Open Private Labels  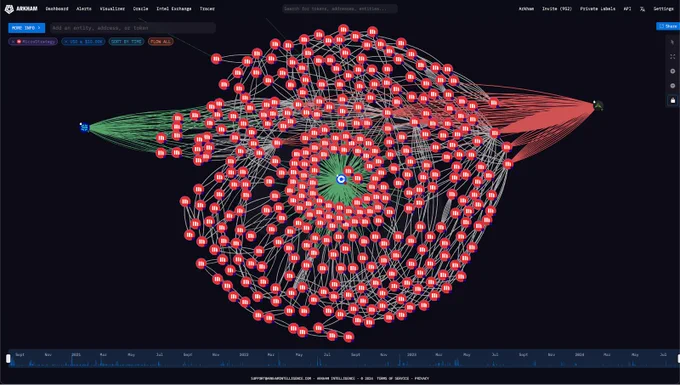(598, 9)
